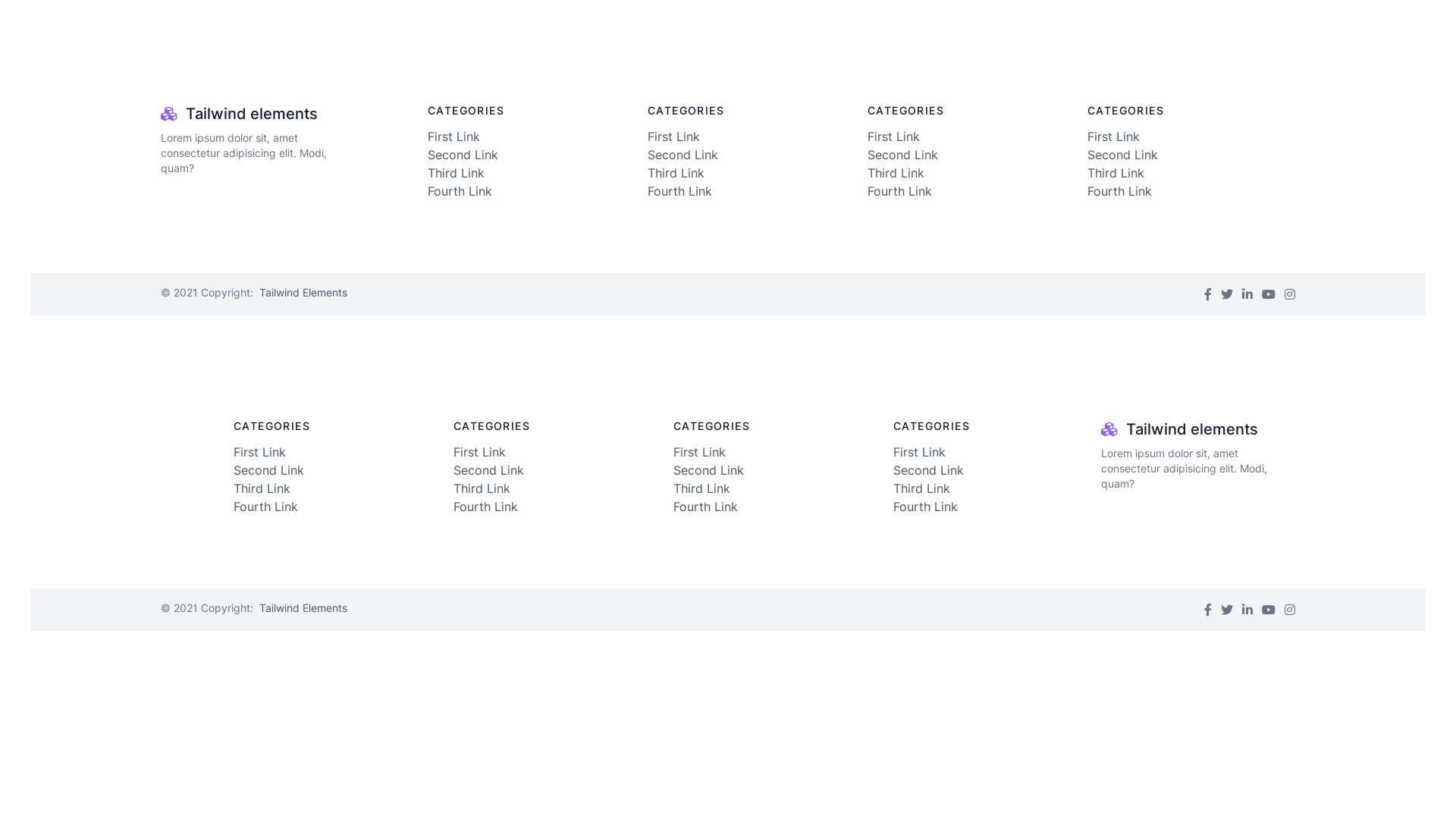The width and height of the screenshot is (1456, 819).
Task: Open LinkedIn icon in top footer bar
Action: pyautogui.click(x=1247, y=294)
